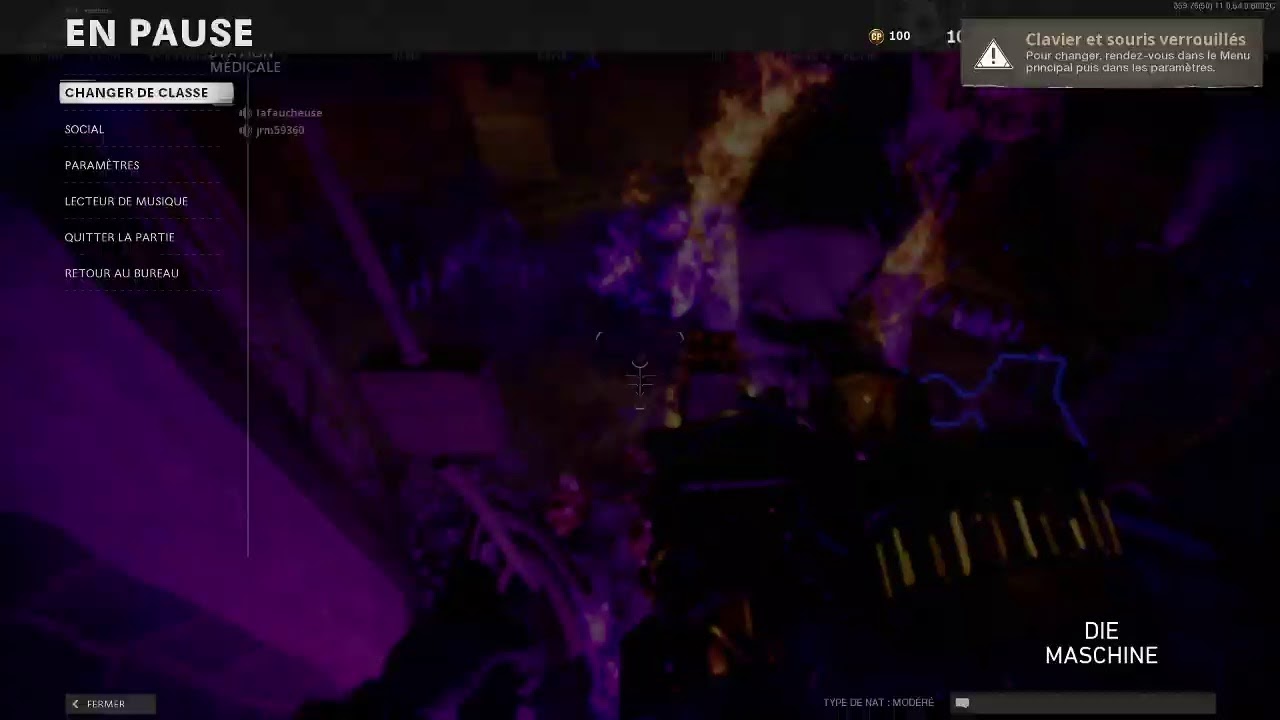Screen dimensions: 1280x720
Task: Click the En pause heading
Action: [x=159, y=33]
